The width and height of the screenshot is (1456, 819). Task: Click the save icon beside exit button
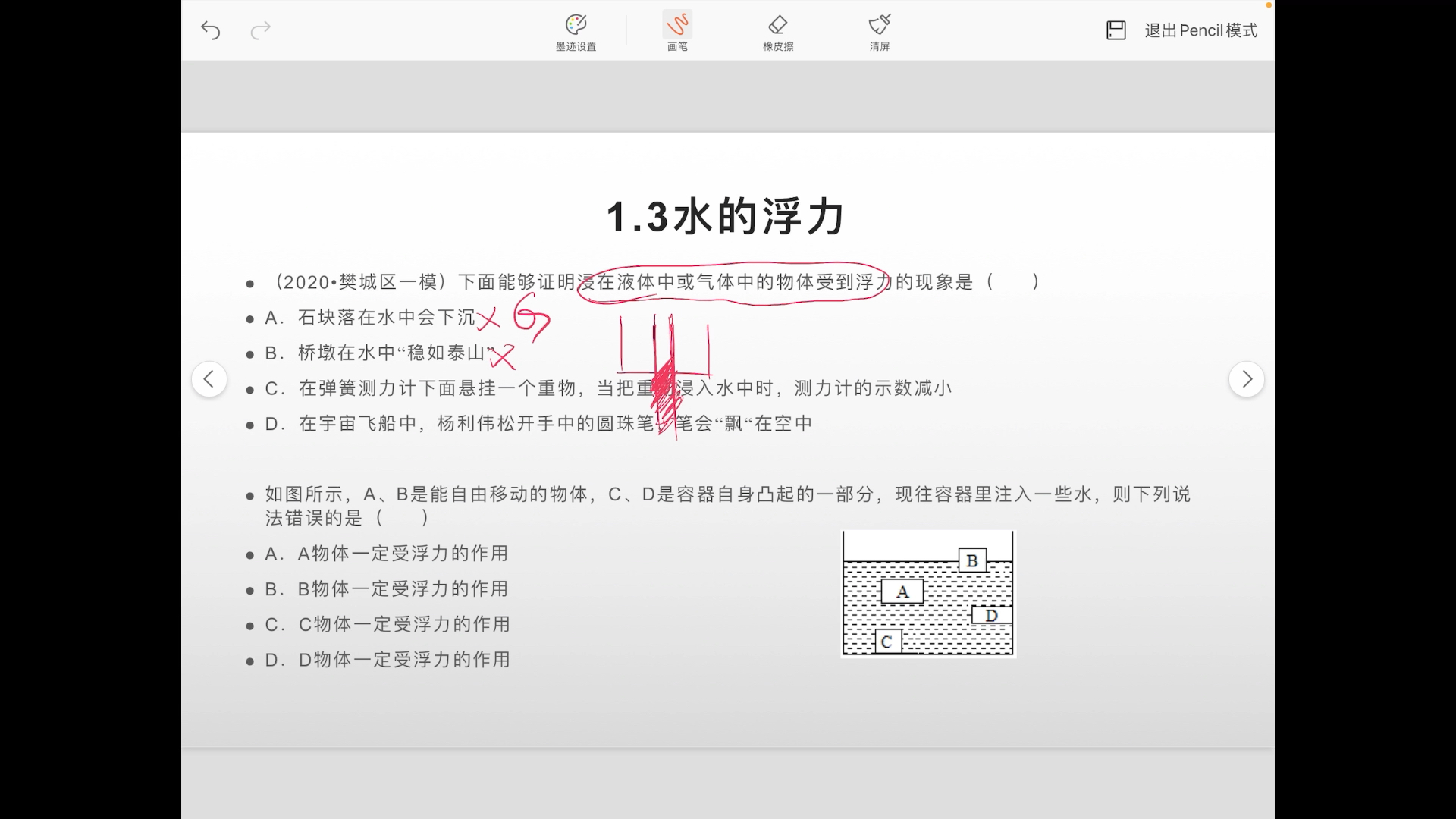[x=1116, y=30]
